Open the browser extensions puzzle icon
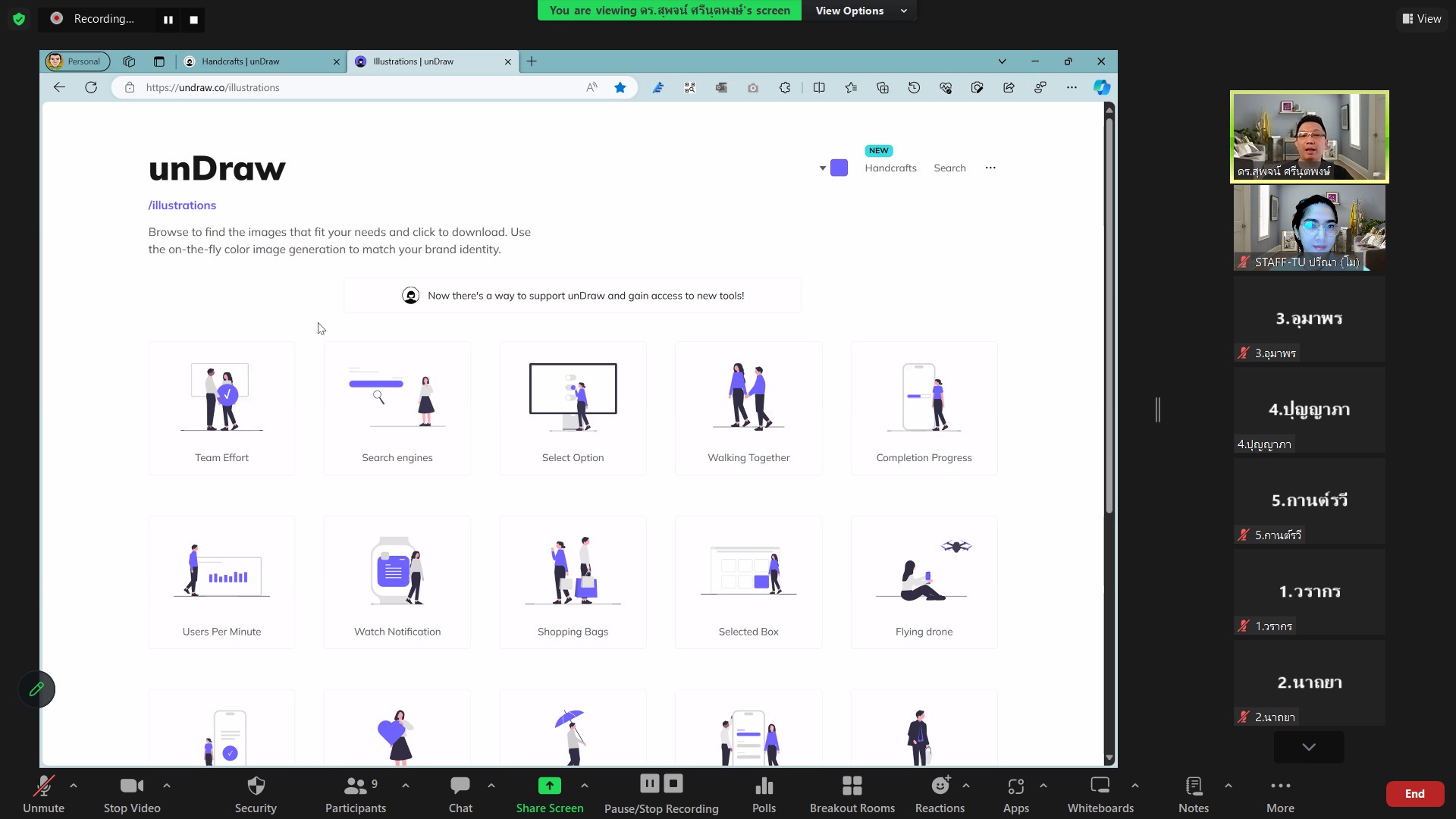Screen dimensions: 1456x819 785,87
